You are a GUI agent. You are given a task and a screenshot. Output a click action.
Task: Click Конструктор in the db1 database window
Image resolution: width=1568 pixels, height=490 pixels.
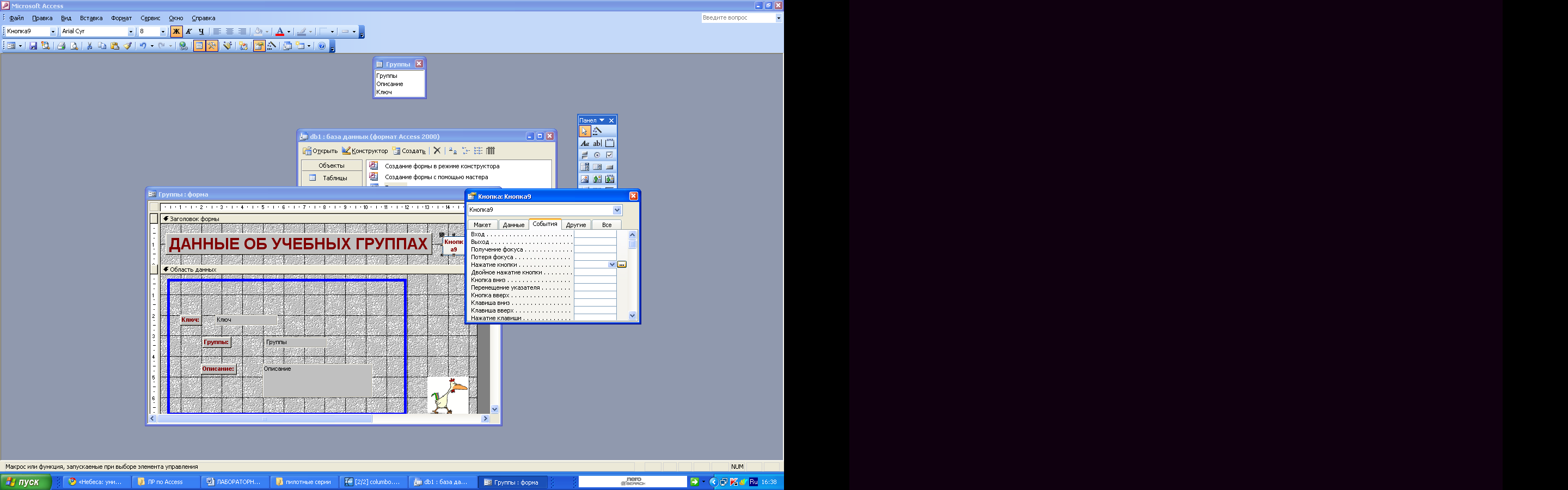coord(365,151)
